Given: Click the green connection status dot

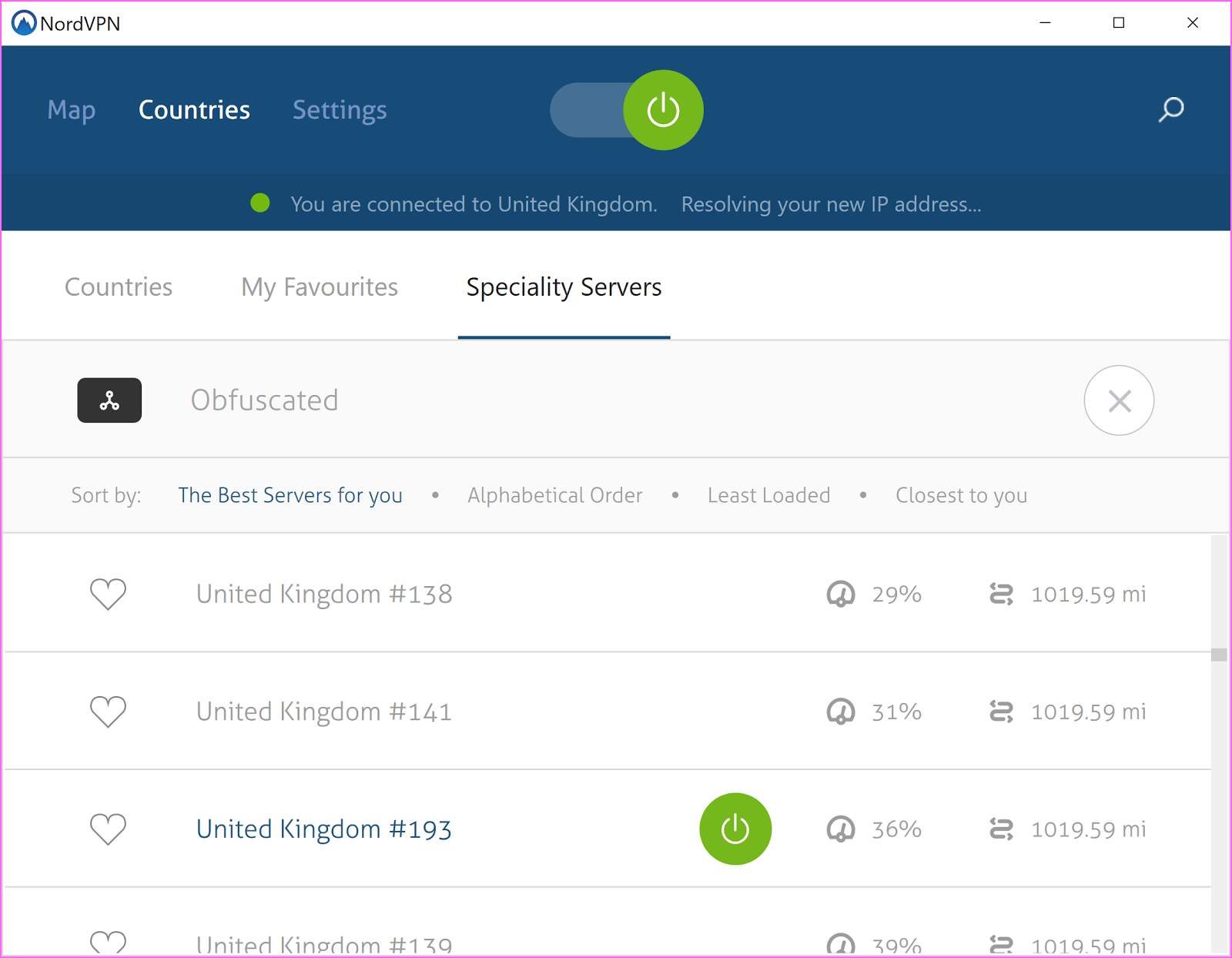Looking at the screenshot, I should pyautogui.click(x=260, y=203).
